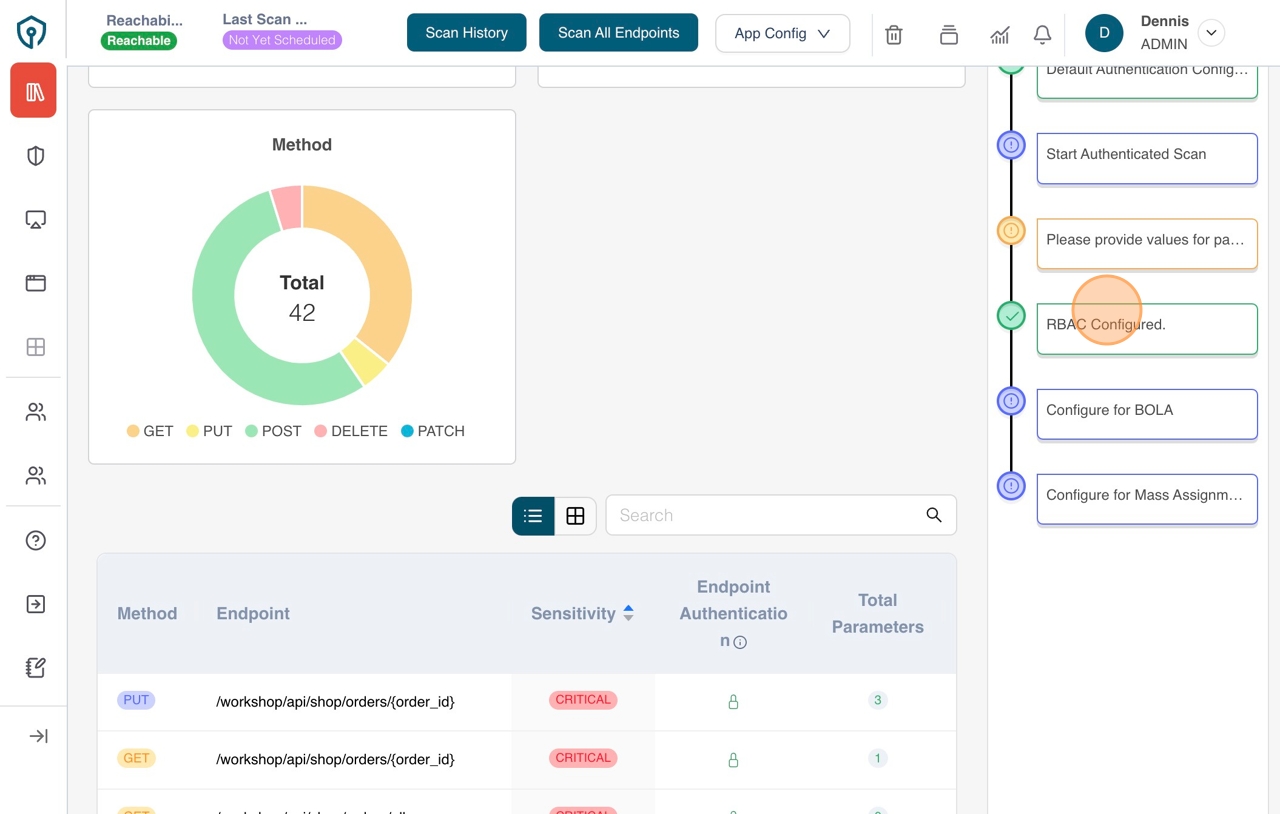Expand the Dennis user menu chevron
This screenshot has width=1280, height=814.
[x=1211, y=33]
